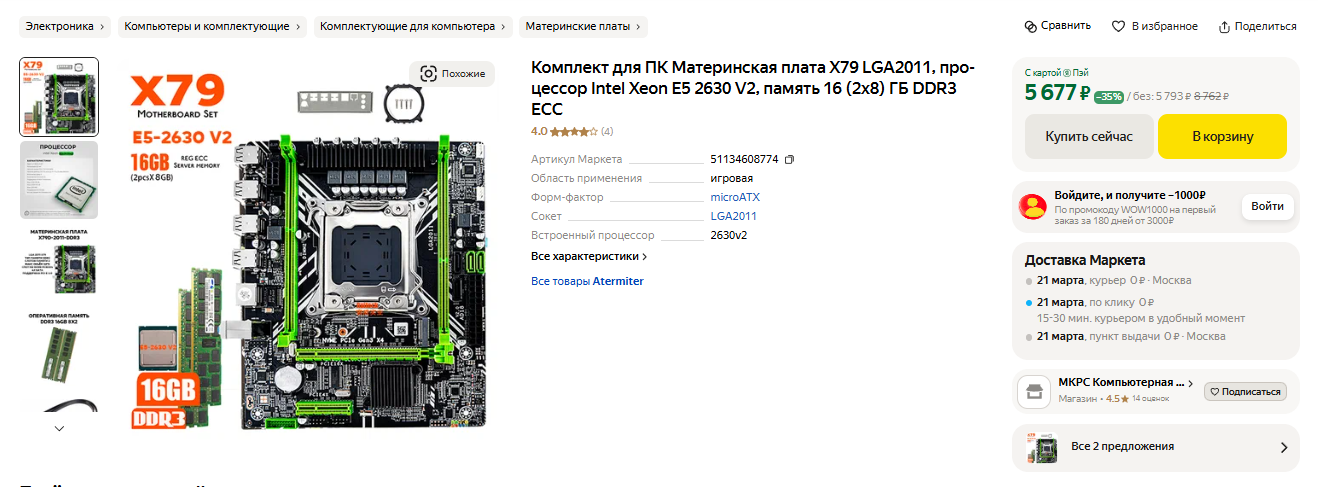Click the Подписаться subscribe button

point(1245,392)
